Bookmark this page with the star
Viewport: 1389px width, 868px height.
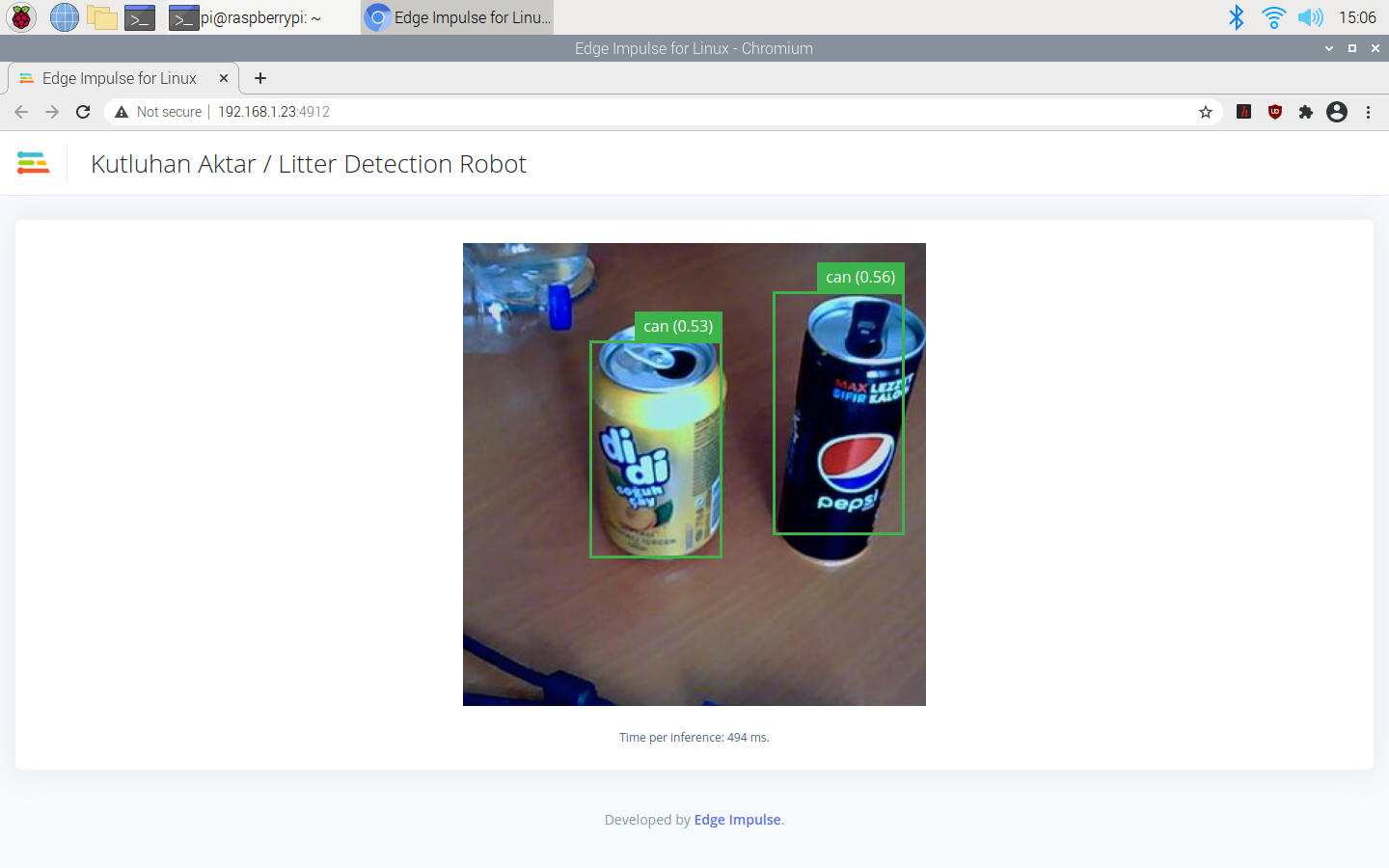pos(1206,112)
